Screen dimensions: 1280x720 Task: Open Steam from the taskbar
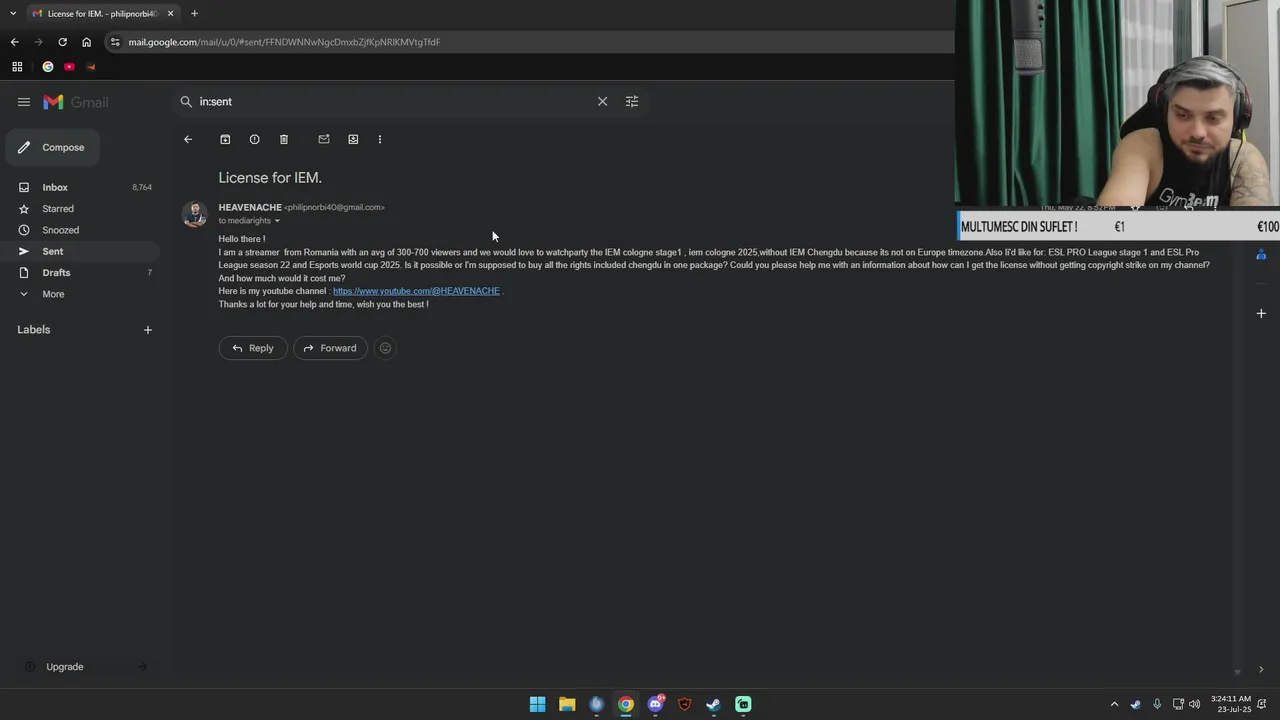[x=713, y=704]
